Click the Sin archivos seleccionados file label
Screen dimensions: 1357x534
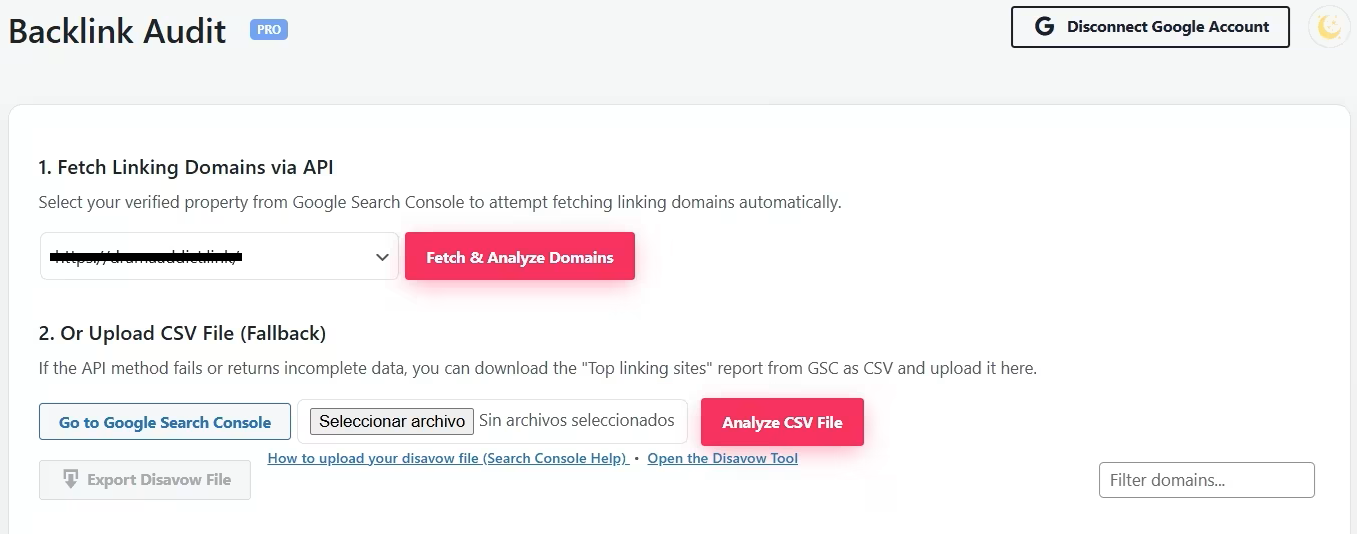click(x=577, y=421)
